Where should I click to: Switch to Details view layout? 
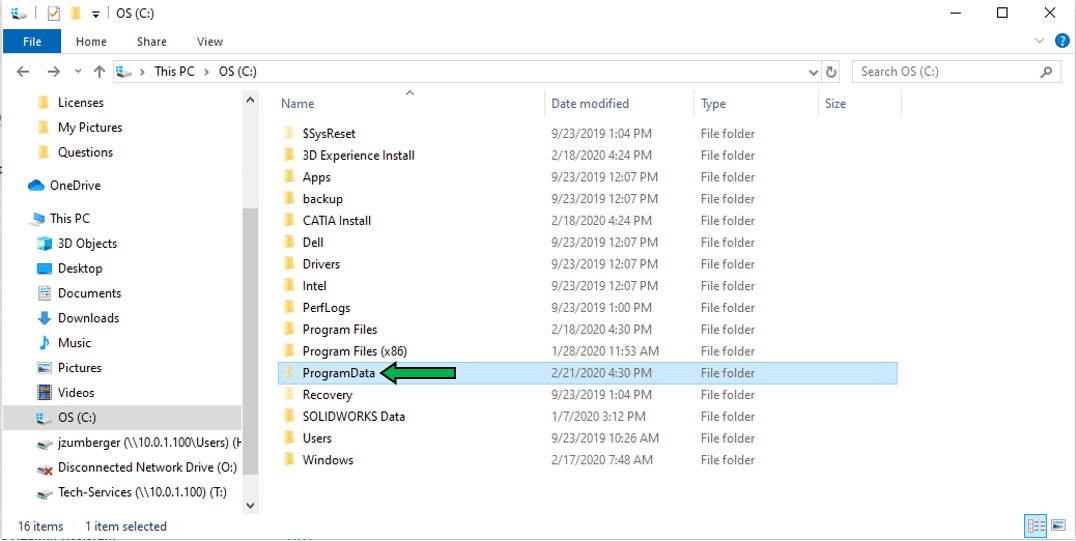(1035, 527)
